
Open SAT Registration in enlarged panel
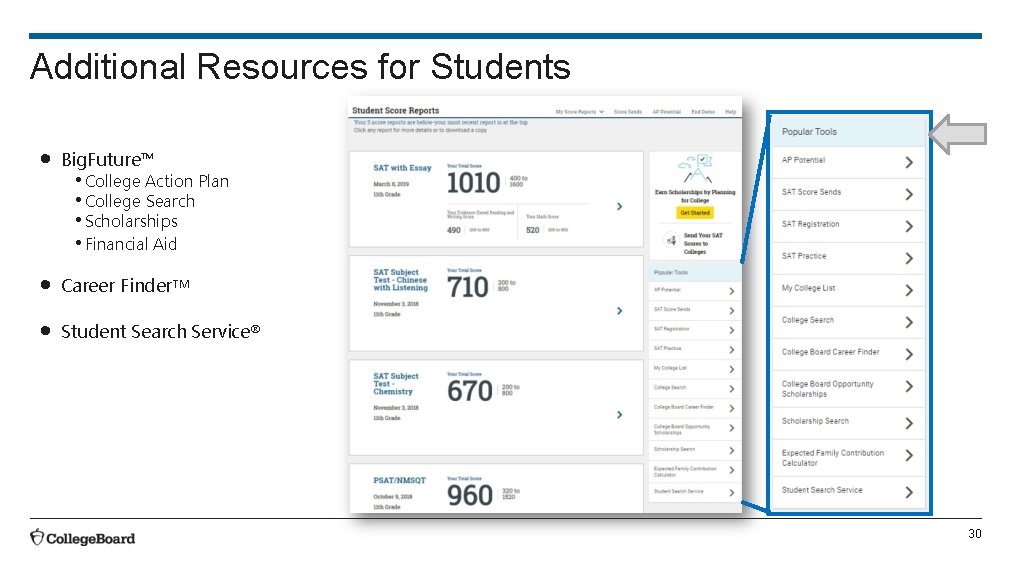pyautogui.click(x=810, y=224)
